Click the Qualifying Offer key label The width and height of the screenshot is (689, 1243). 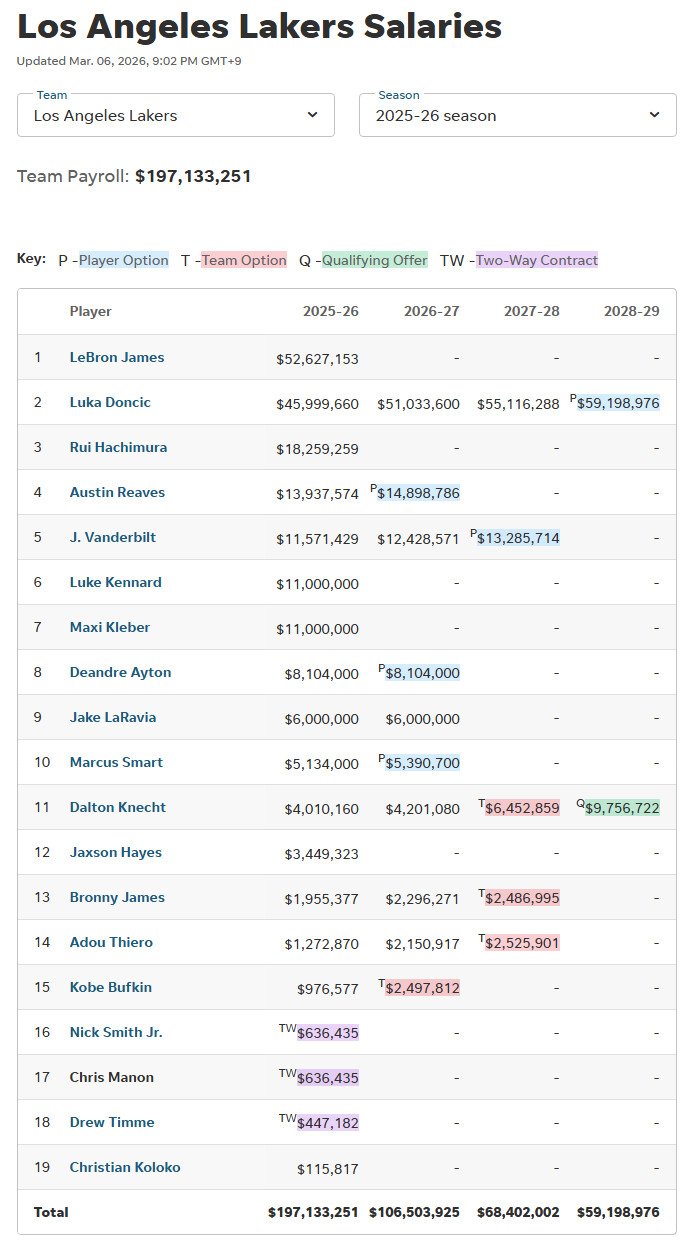374,260
